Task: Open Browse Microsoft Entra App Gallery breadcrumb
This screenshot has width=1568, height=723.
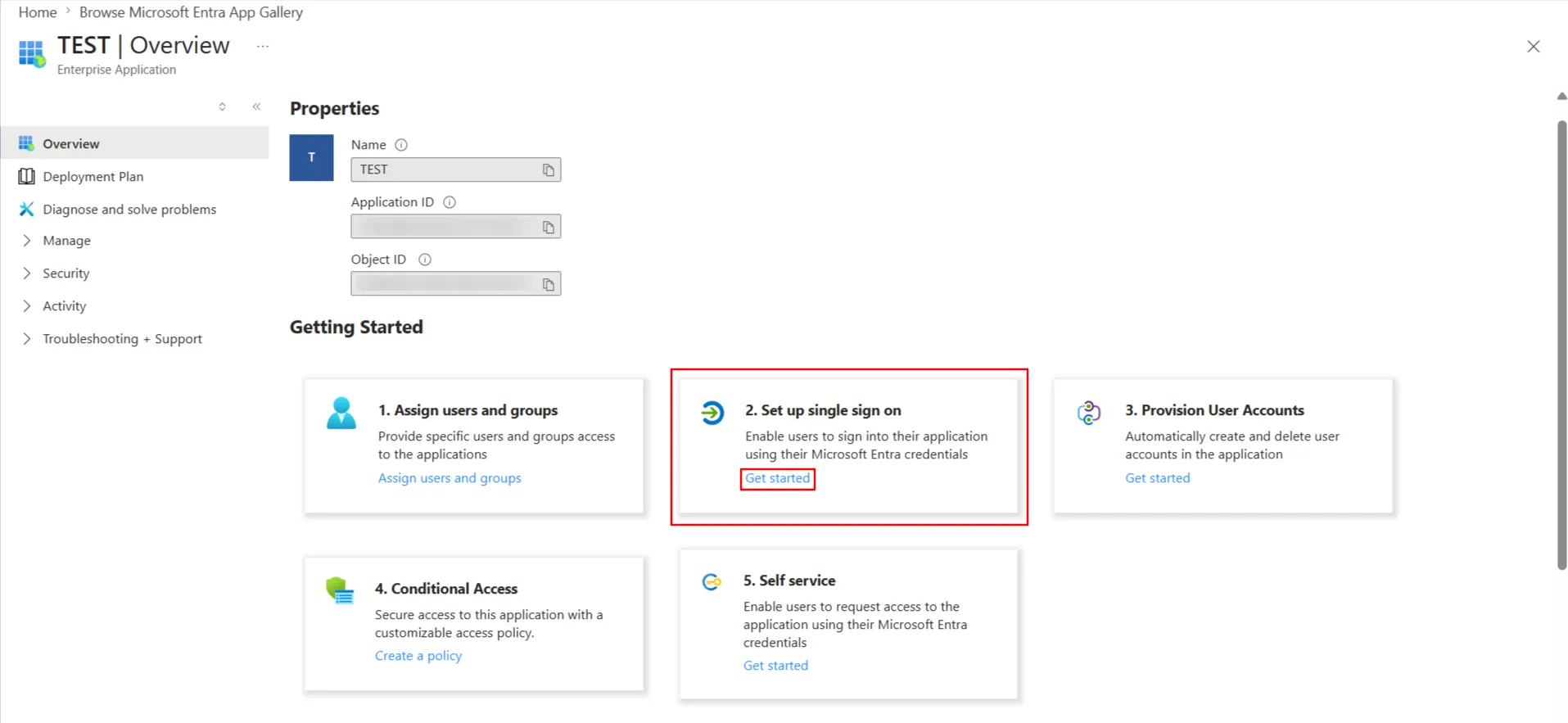Action: pos(191,12)
